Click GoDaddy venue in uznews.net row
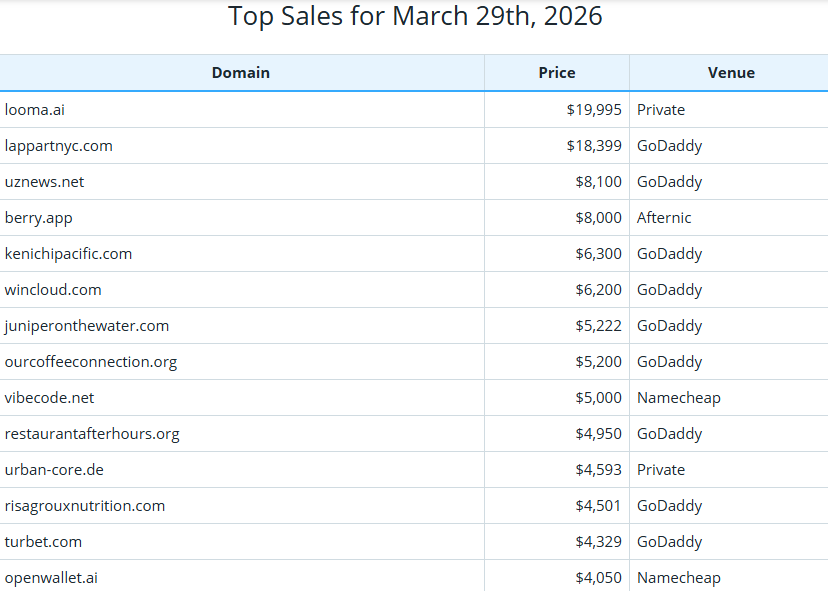The image size is (828, 591). pyautogui.click(x=670, y=182)
